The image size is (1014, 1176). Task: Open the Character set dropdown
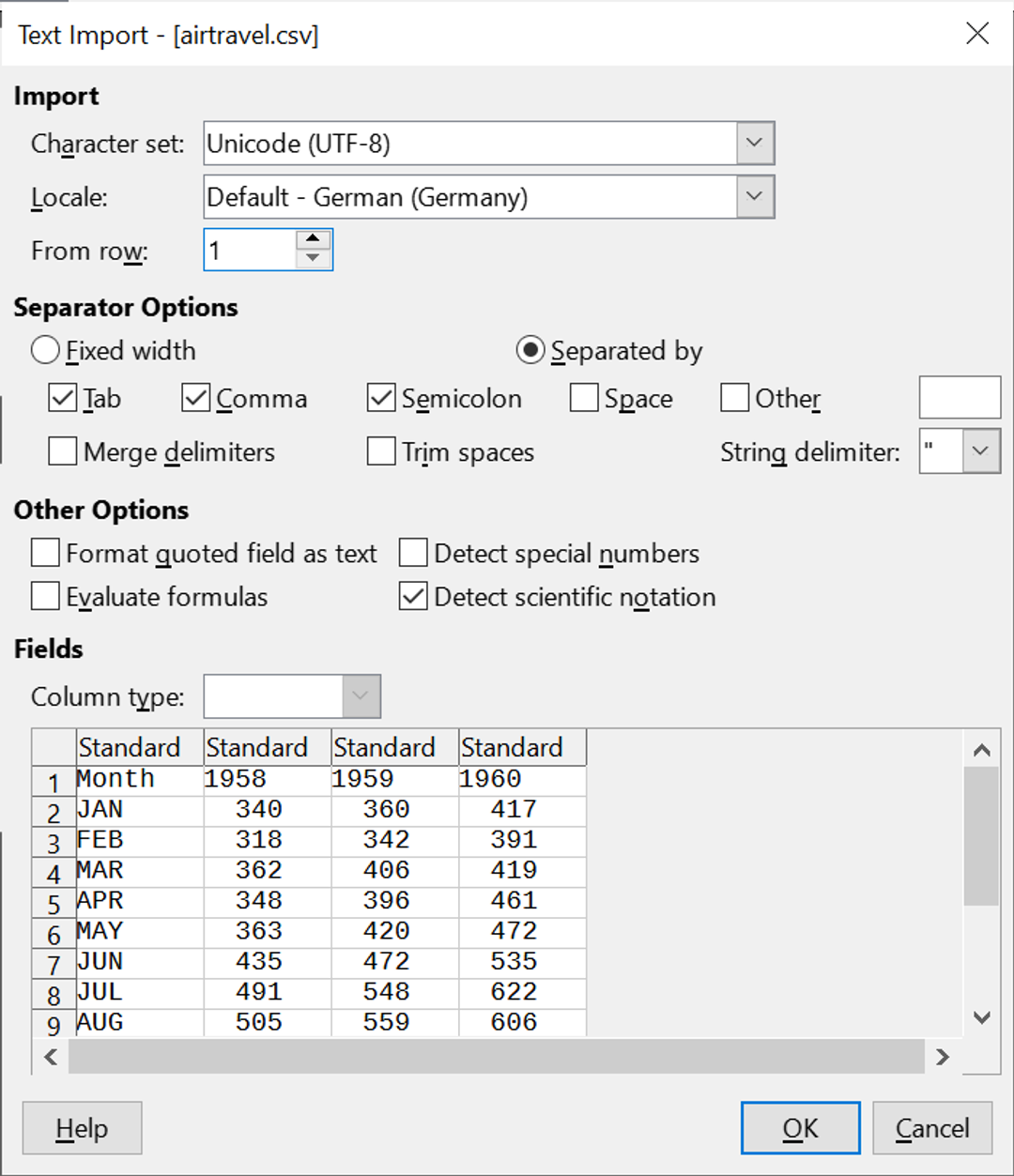(x=754, y=144)
